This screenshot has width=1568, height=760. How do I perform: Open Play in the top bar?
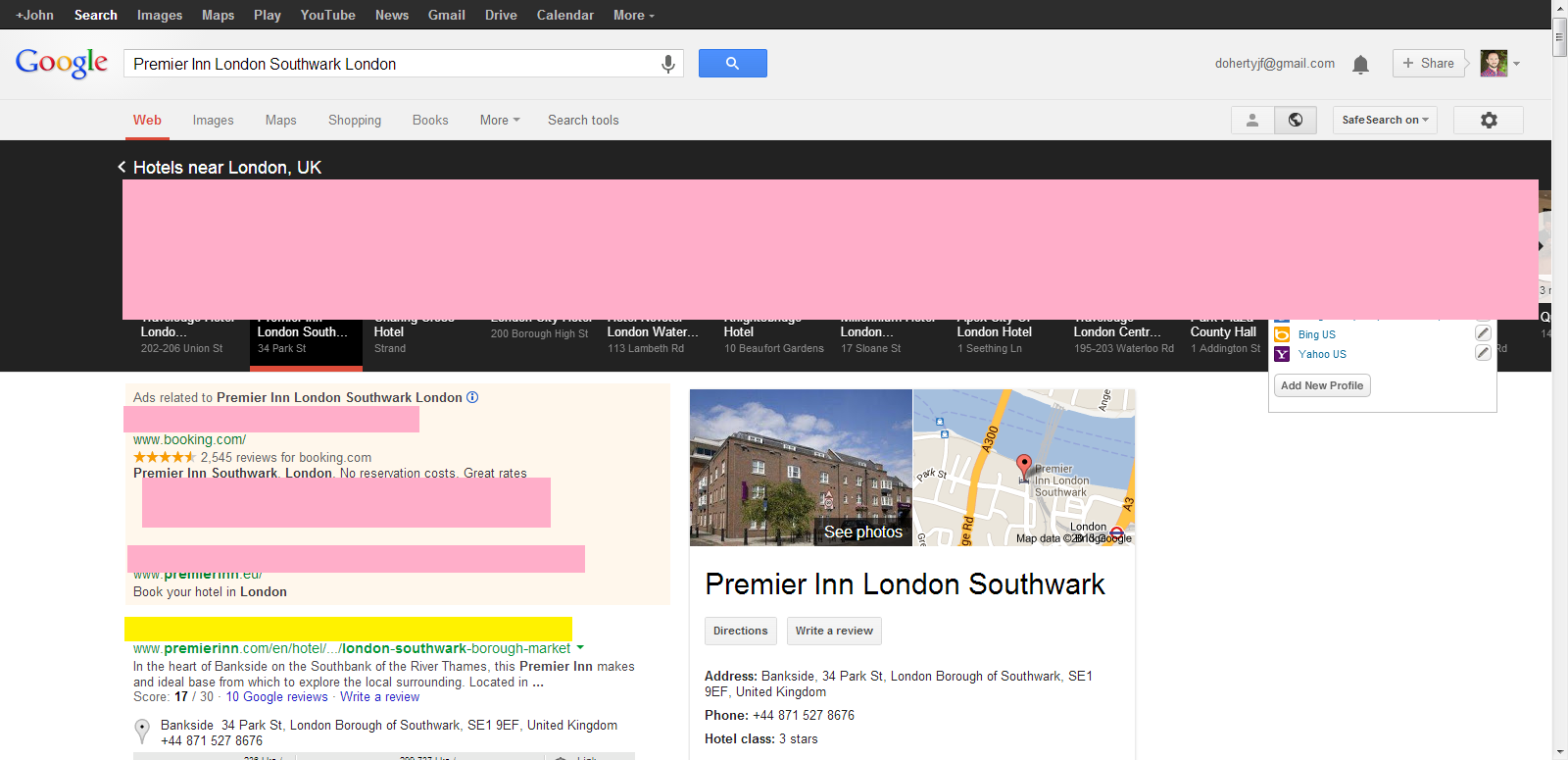[x=268, y=15]
